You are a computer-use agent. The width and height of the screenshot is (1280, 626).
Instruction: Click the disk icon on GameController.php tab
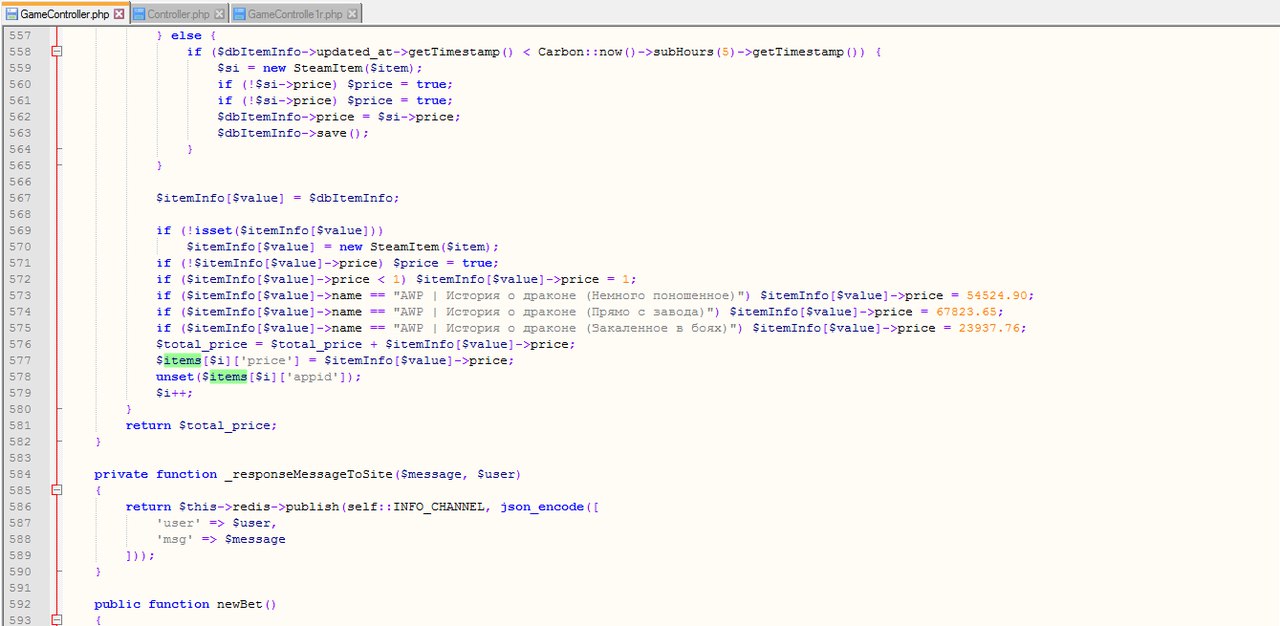(12, 14)
